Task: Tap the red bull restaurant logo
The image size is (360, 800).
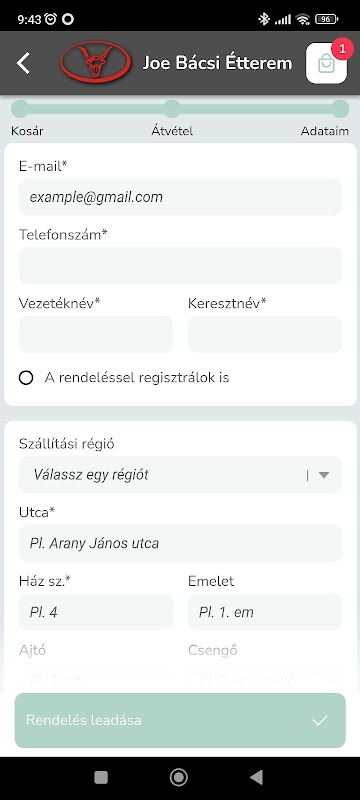Action: click(x=95, y=62)
